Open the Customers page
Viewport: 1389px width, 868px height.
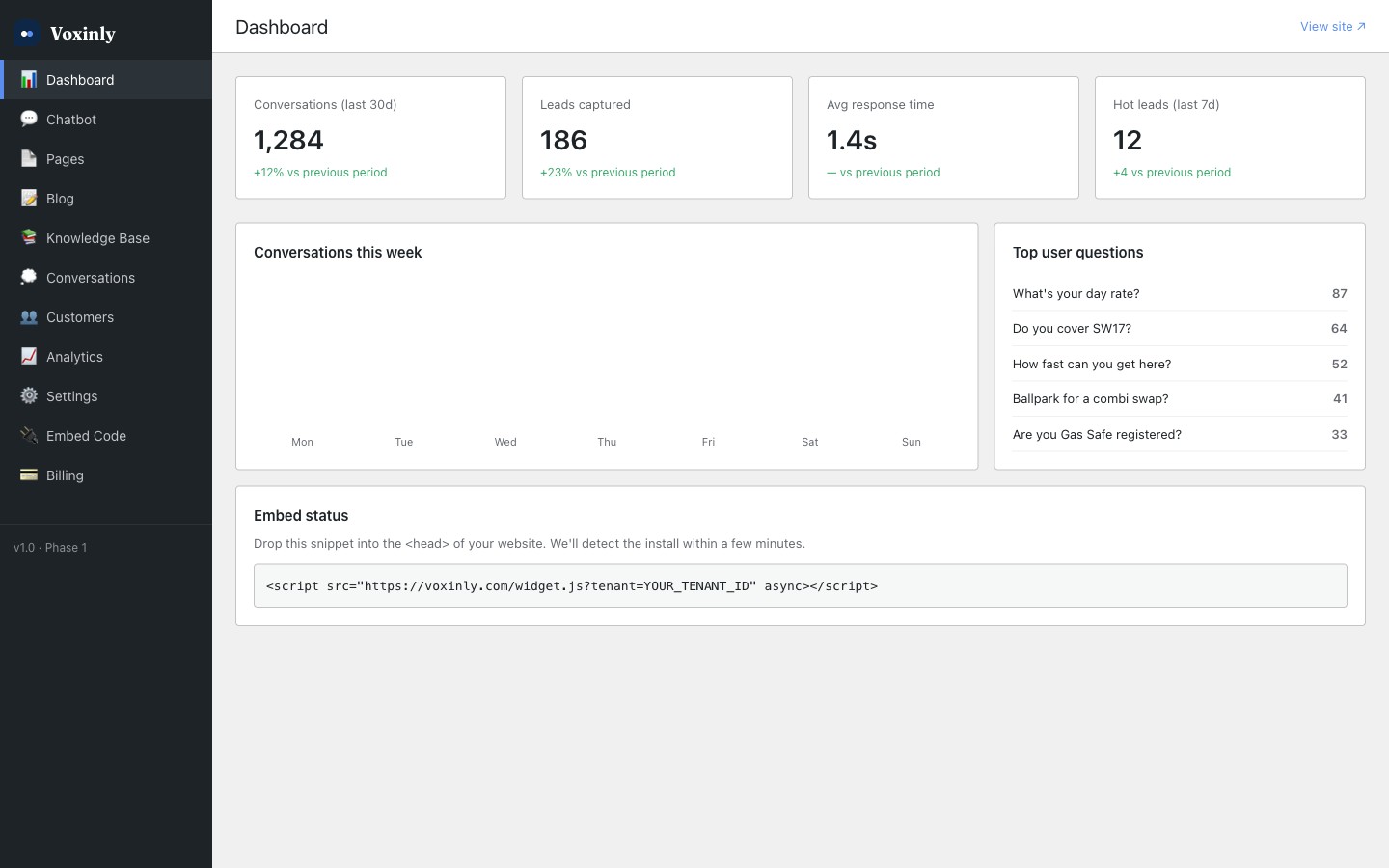pos(106,317)
